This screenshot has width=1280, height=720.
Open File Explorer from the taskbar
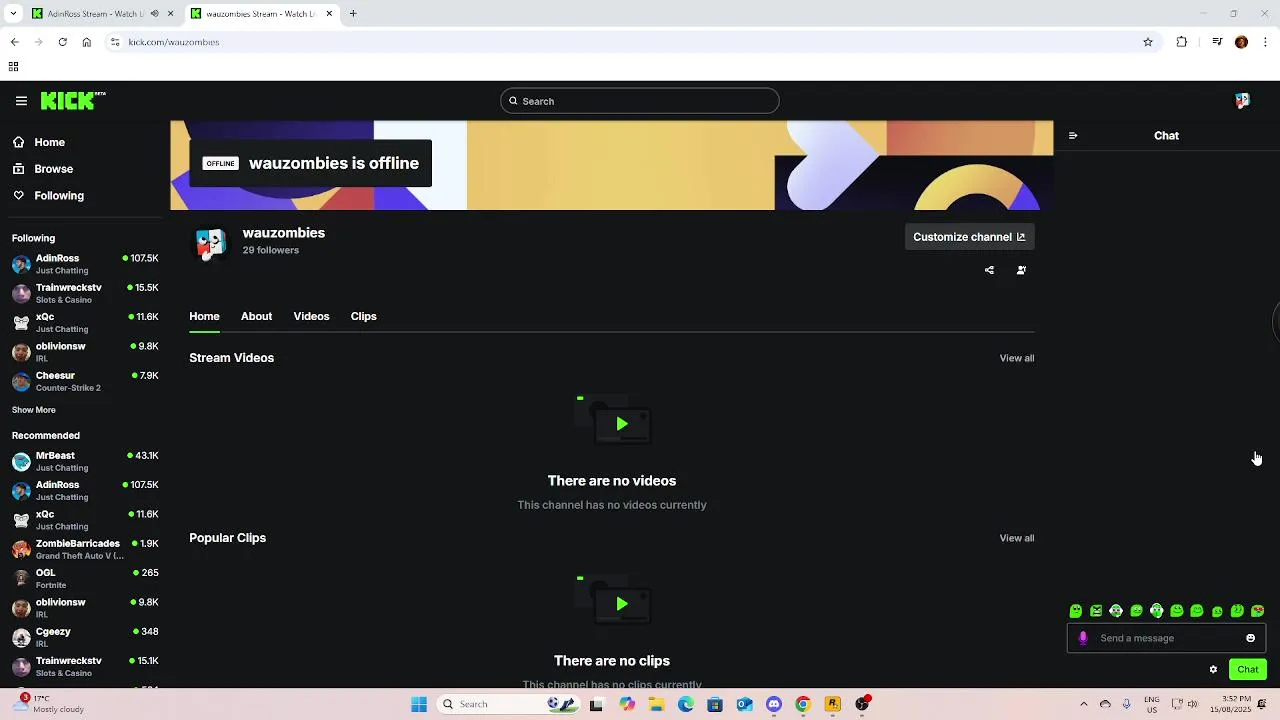(x=656, y=704)
